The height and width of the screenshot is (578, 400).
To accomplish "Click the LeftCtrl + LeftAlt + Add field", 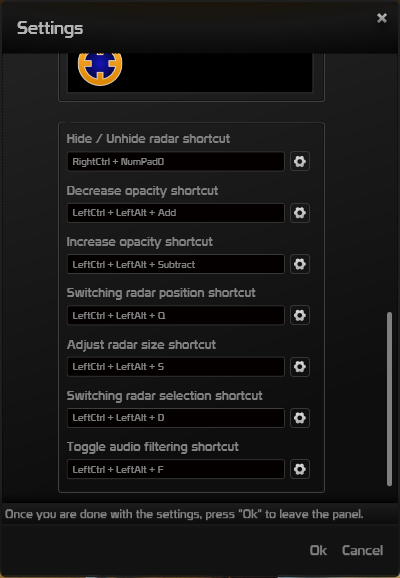I will pos(176,213).
